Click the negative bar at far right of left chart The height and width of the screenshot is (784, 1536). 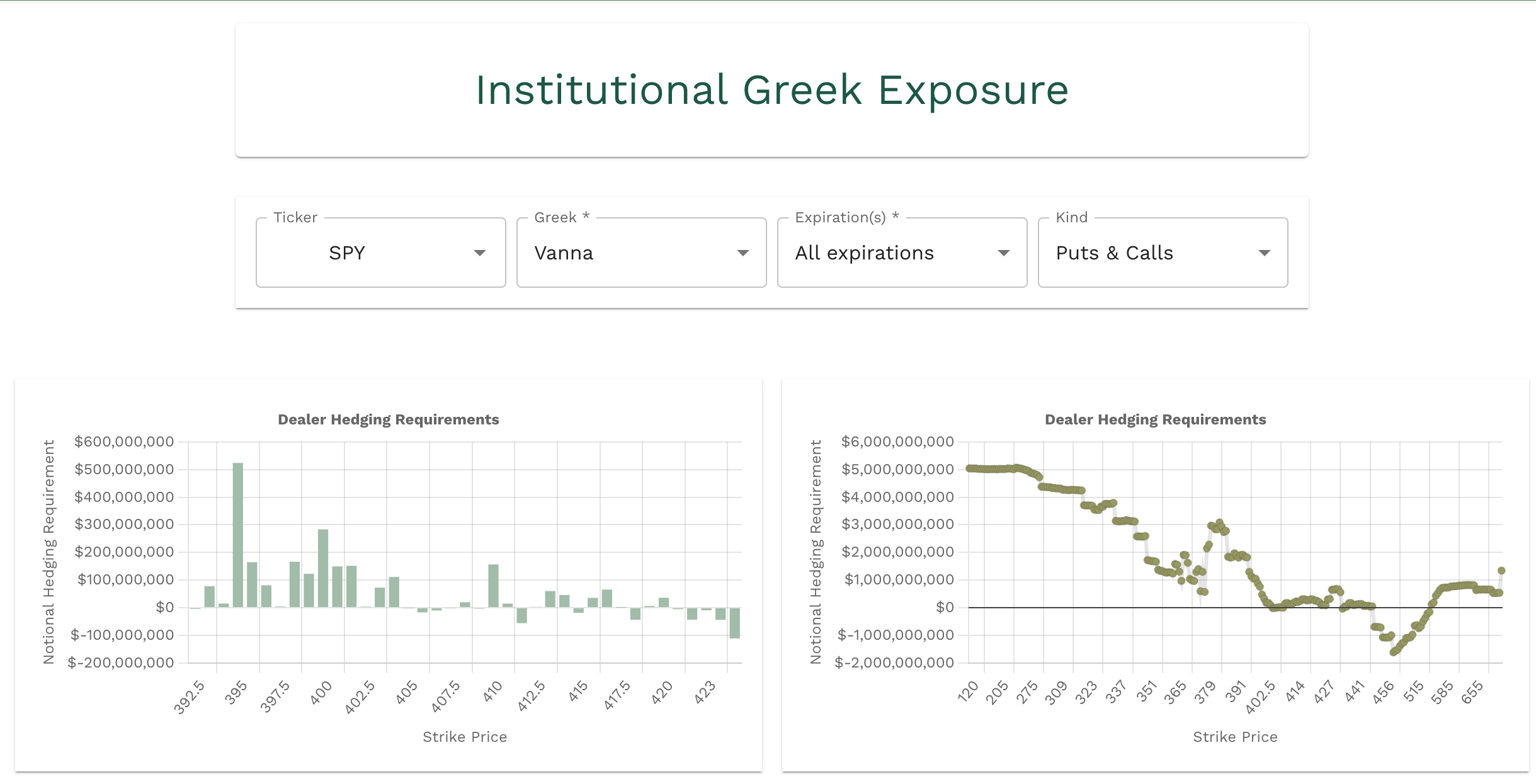tap(734, 623)
